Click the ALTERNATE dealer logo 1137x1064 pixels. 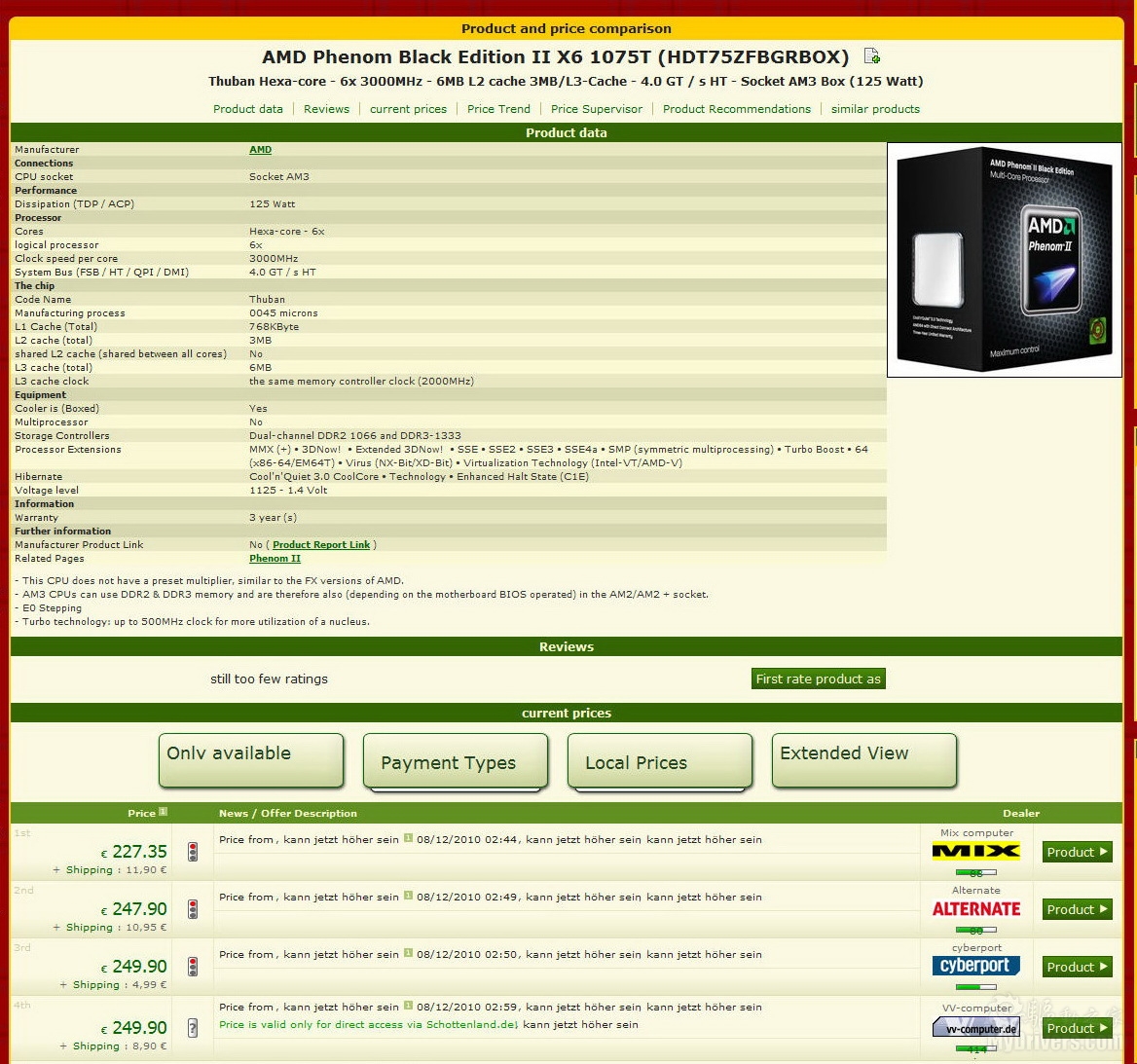tap(976, 909)
